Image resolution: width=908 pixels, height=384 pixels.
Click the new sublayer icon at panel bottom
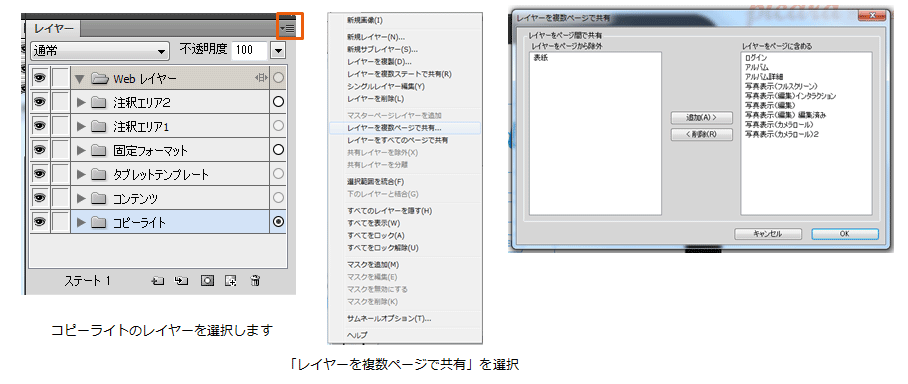[x=182, y=281]
